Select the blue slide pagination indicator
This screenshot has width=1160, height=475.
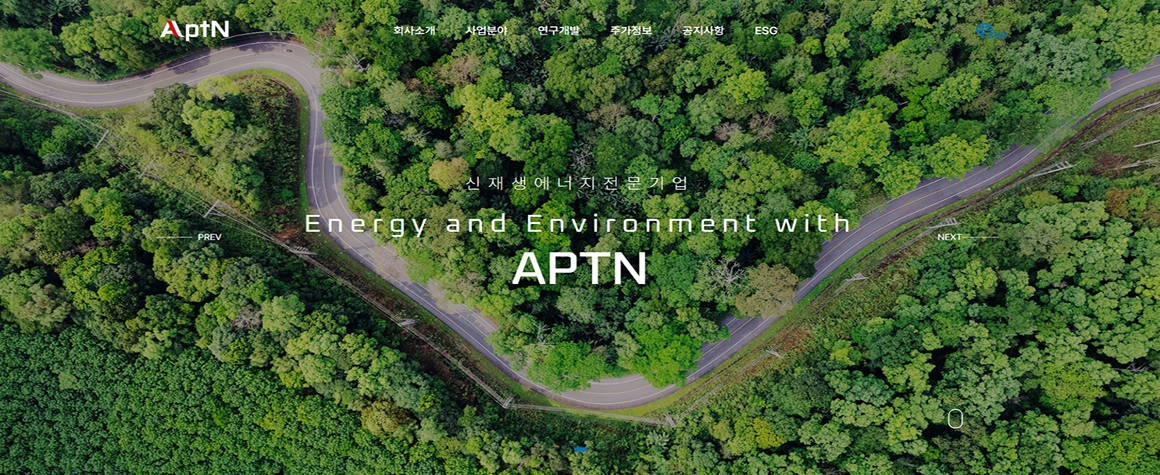pyautogui.click(x=580, y=449)
